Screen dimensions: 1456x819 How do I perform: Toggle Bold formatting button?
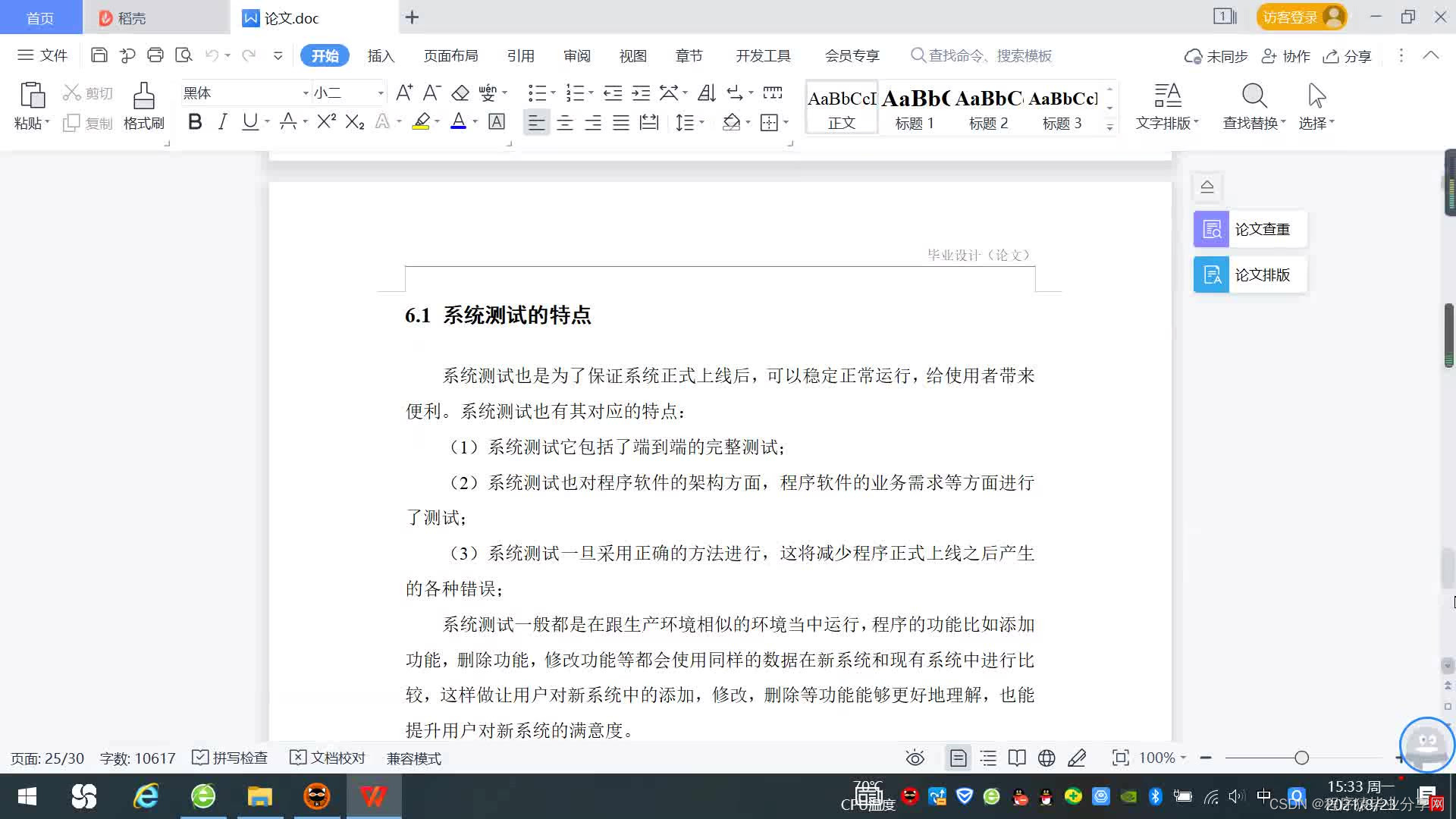[195, 122]
